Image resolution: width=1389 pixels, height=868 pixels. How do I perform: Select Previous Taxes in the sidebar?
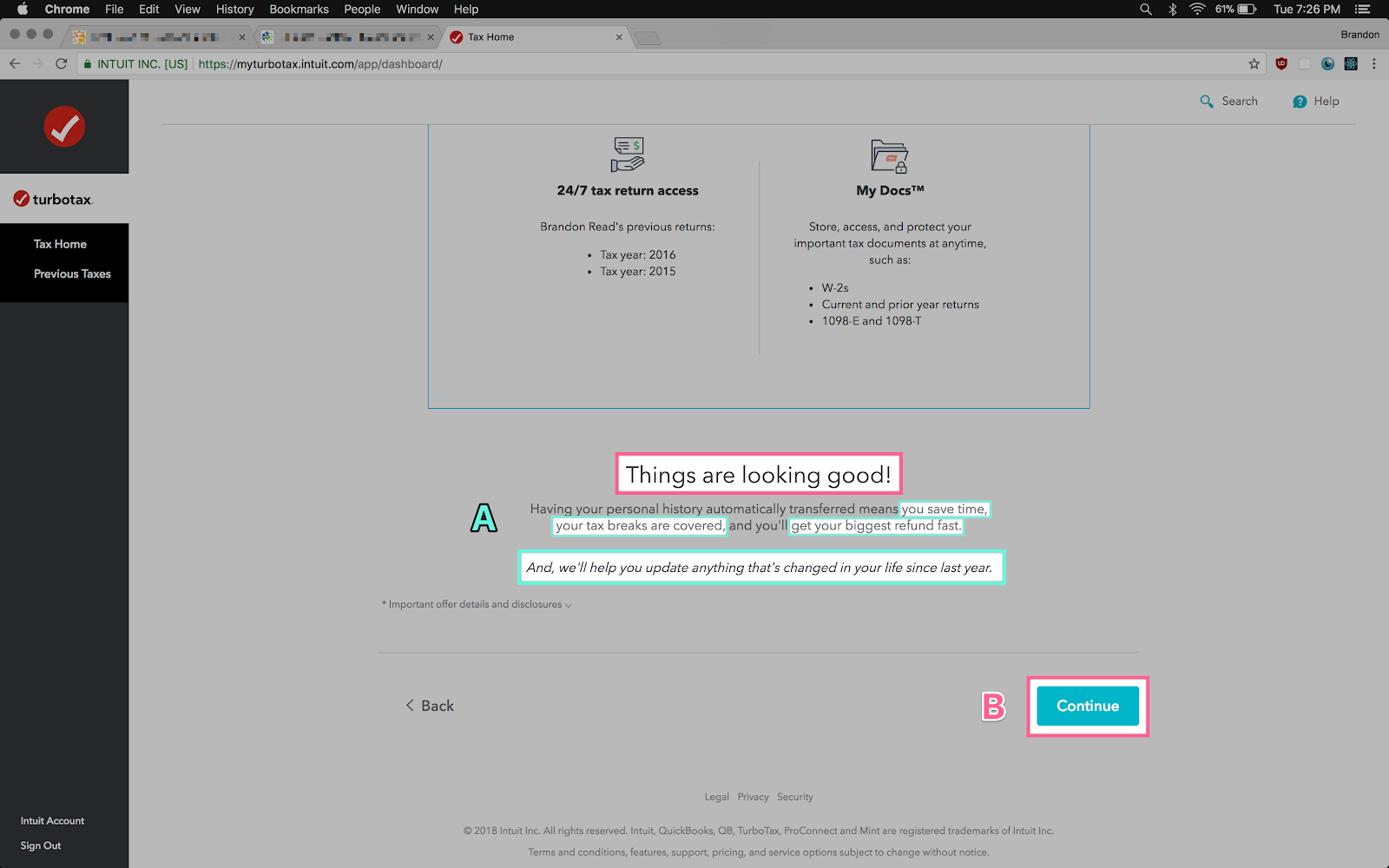(x=72, y=273)
